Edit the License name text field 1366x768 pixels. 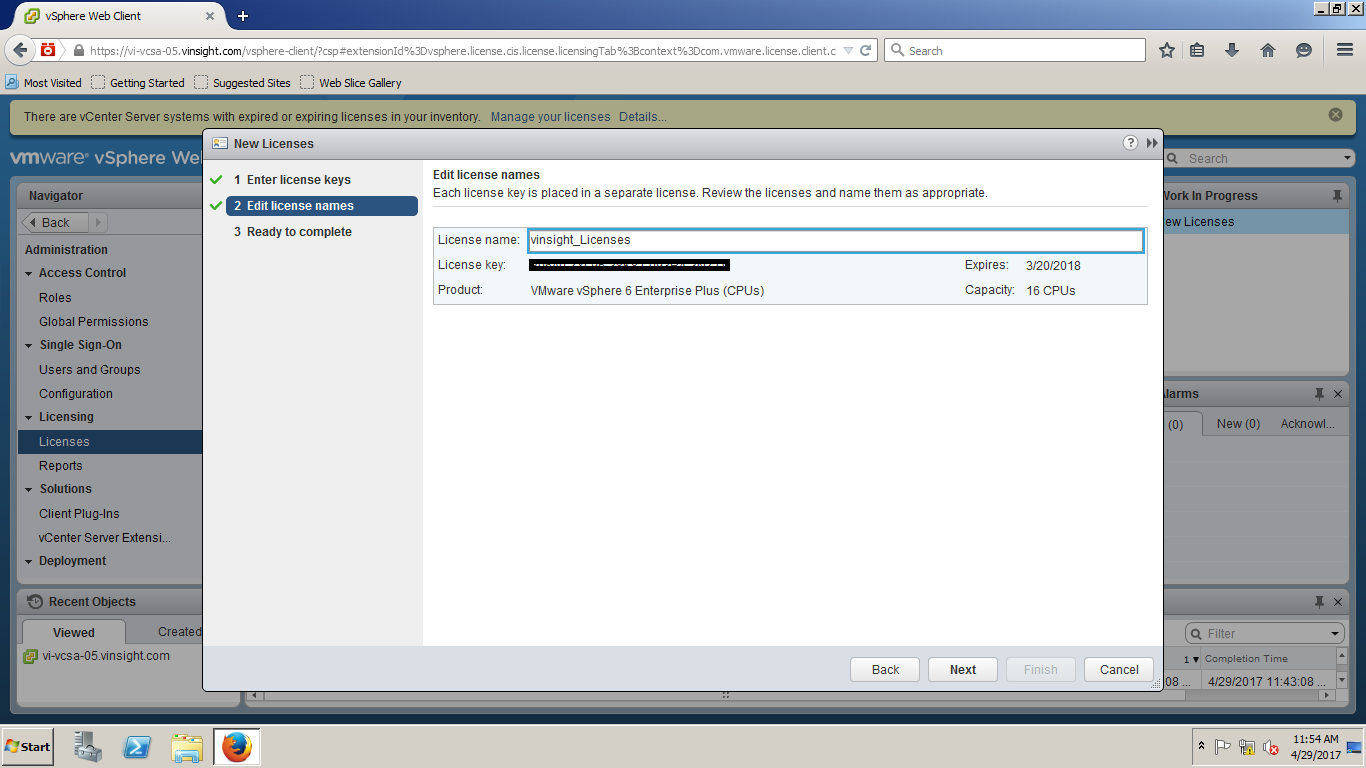(835, 240)
